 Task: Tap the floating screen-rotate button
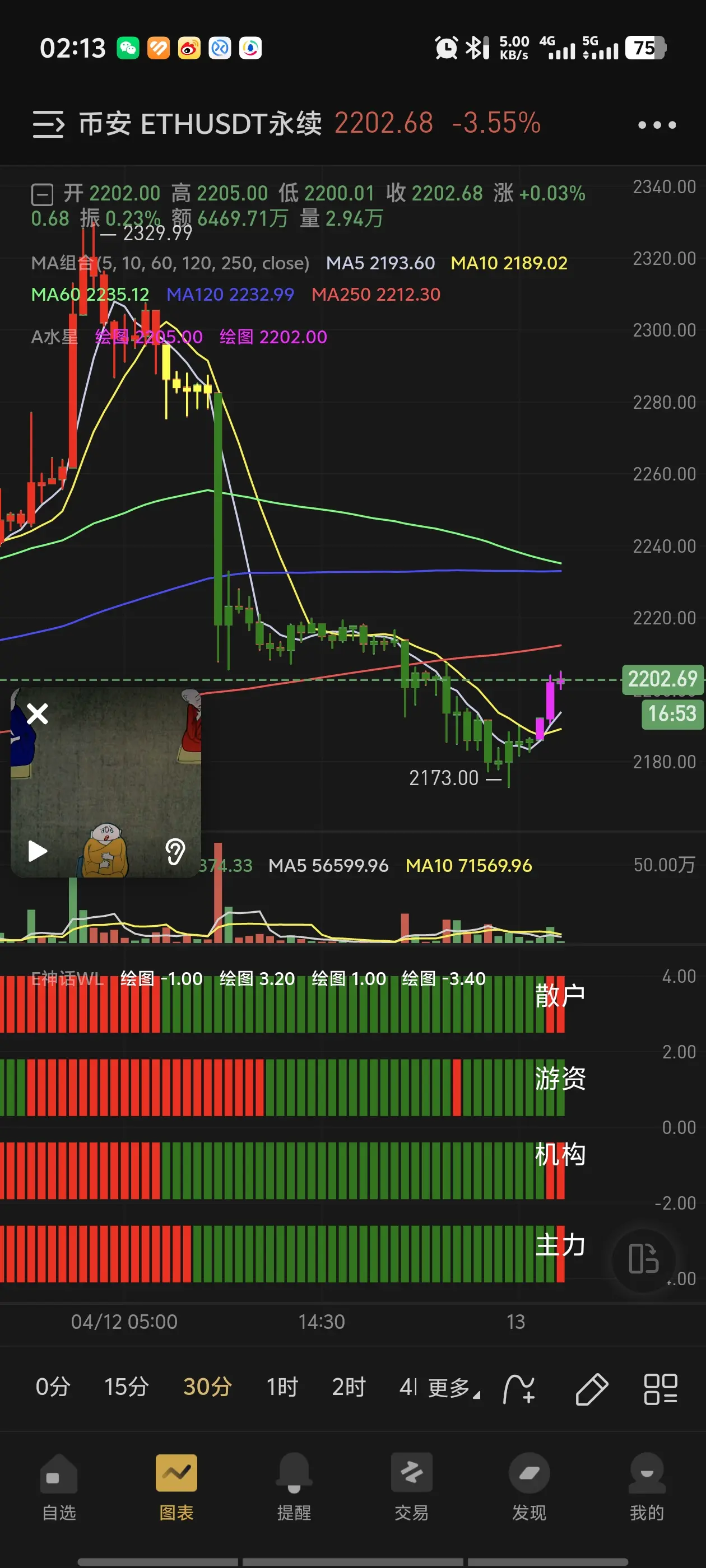pyautogui.click(x=644, y=1258)
